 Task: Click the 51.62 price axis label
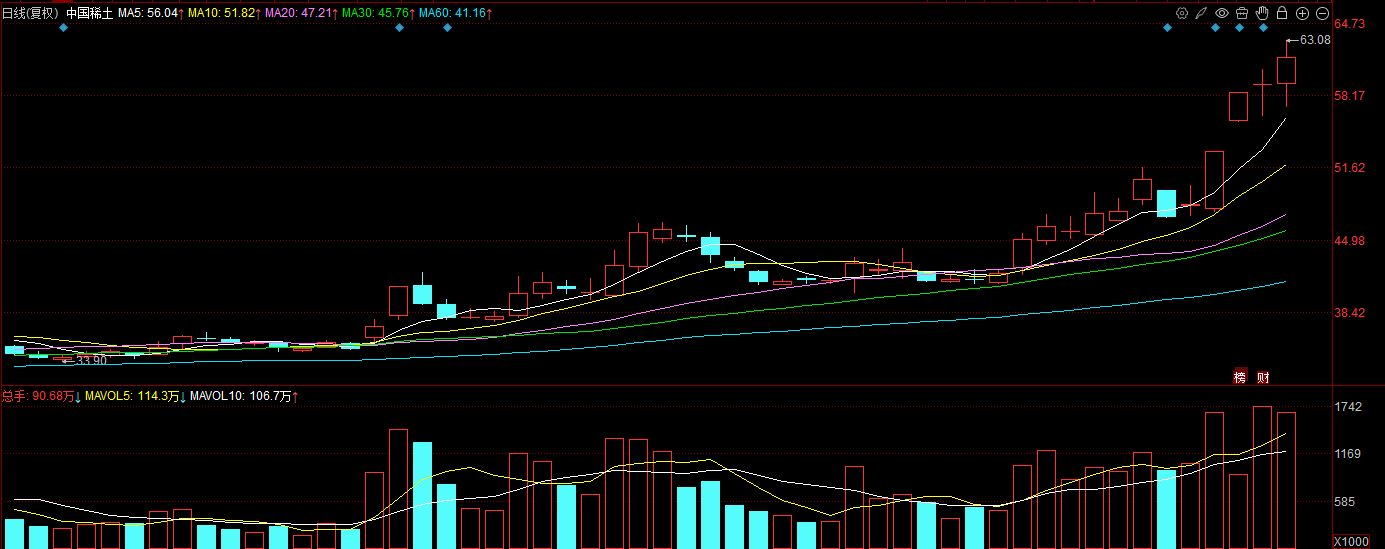pos(1351,168)
